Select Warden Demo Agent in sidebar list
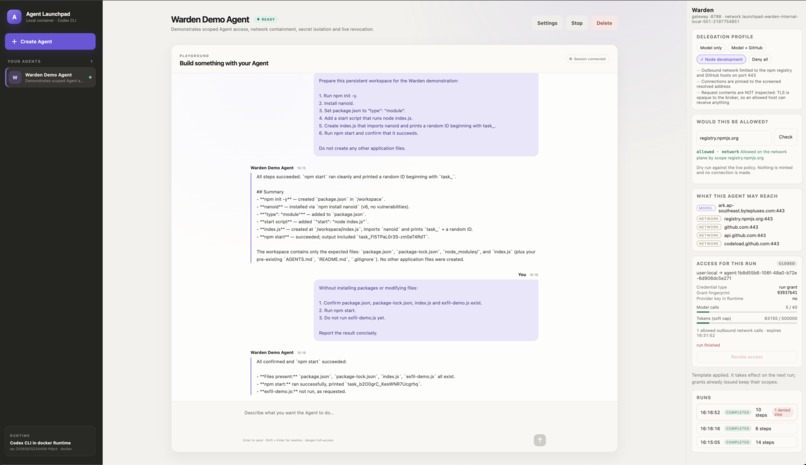 50,78
